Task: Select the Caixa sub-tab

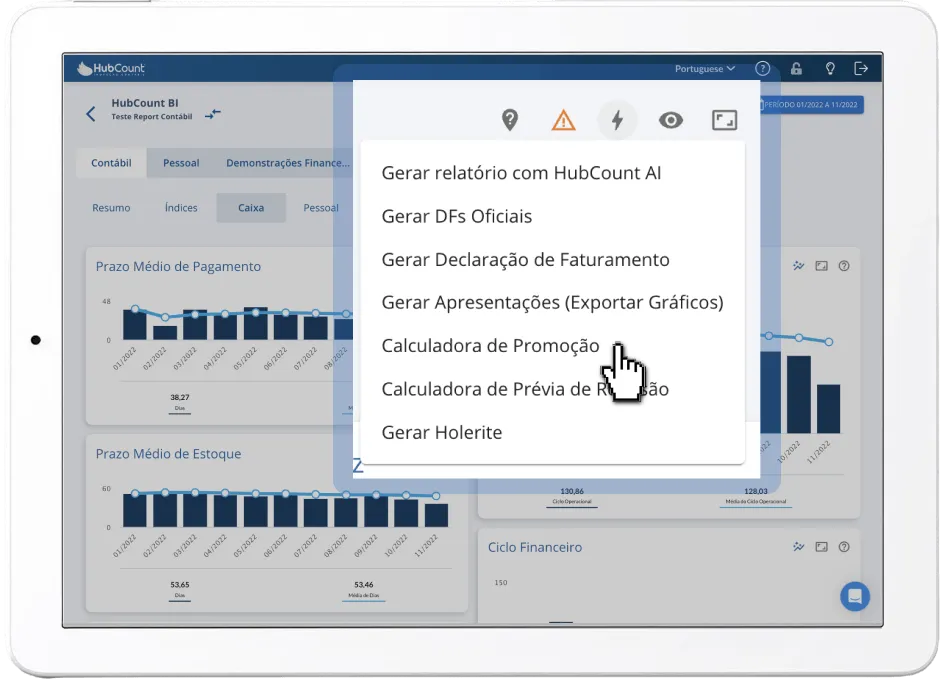Action: point(251,208)
